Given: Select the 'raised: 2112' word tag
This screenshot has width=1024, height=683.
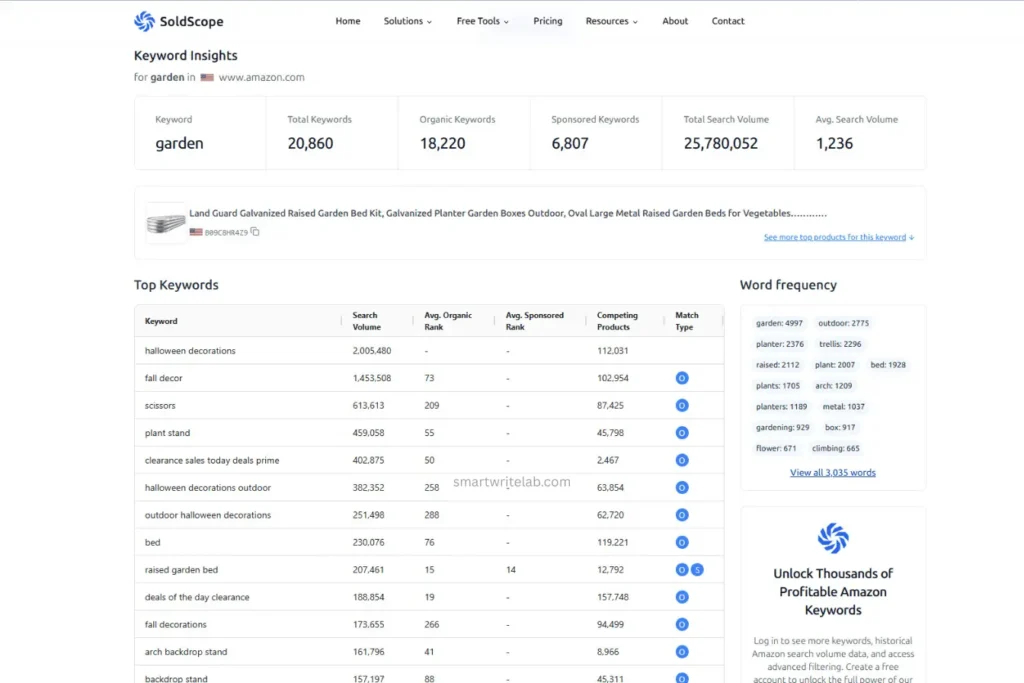Looking at the screenshot, I should (x=777, y=365).
